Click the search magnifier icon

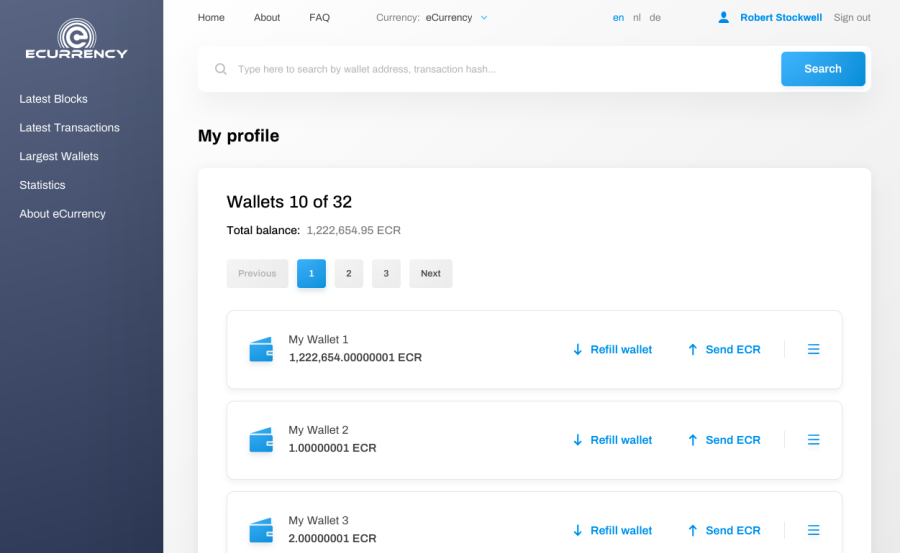click(x=220, y=69)
